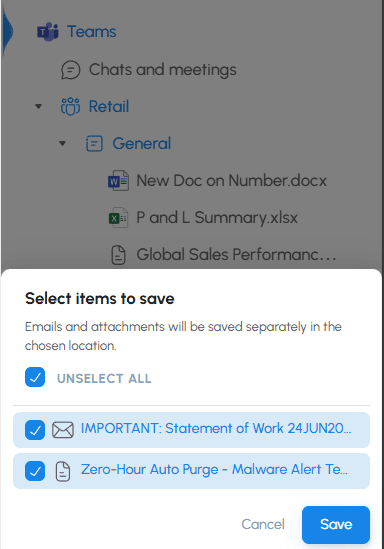384x549 pixels.
Task: Click the Retail team people icon
Action: pyautogui.click(x=70, y=106)
